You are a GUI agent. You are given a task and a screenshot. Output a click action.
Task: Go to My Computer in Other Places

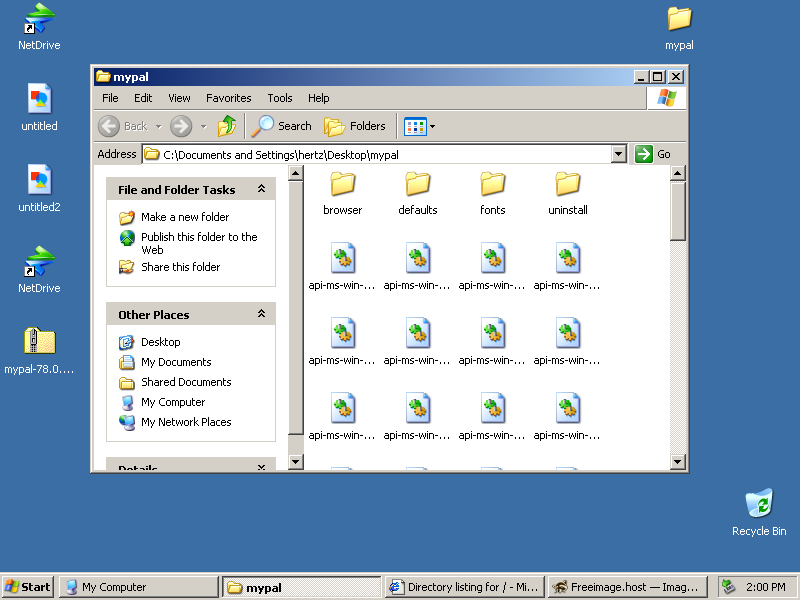[x=173, y=402]
